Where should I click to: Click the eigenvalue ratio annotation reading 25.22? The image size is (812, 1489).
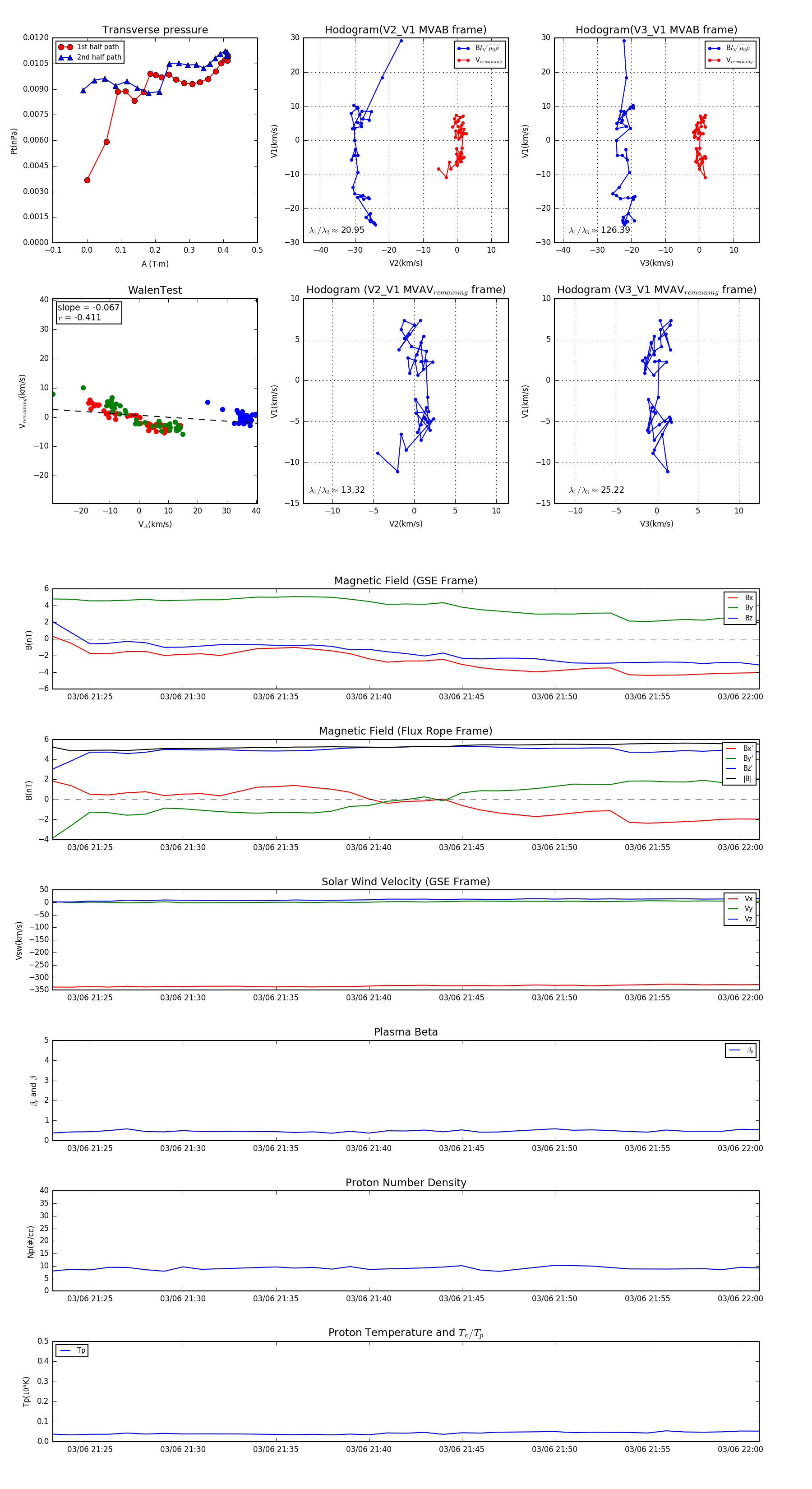click(596, 490)
